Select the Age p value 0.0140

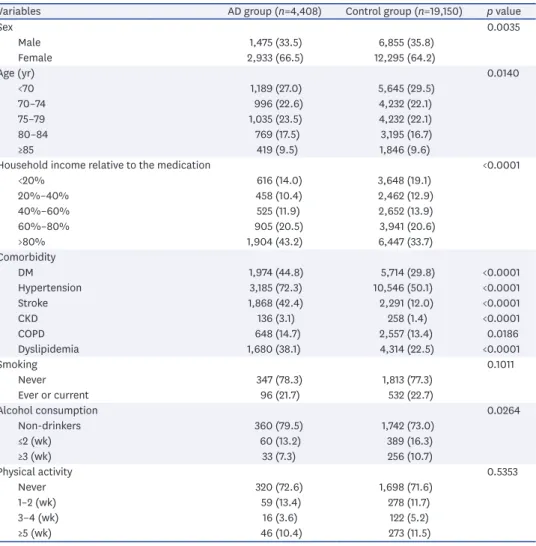503,73
